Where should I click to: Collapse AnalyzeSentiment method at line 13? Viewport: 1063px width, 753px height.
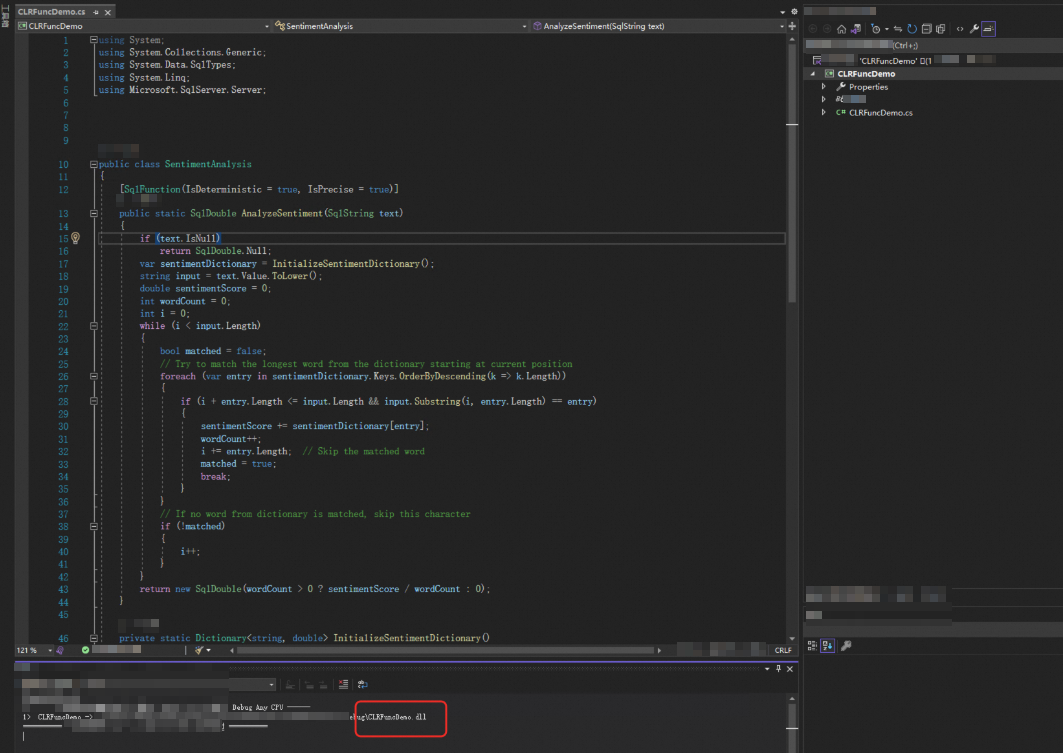(94, 213)
